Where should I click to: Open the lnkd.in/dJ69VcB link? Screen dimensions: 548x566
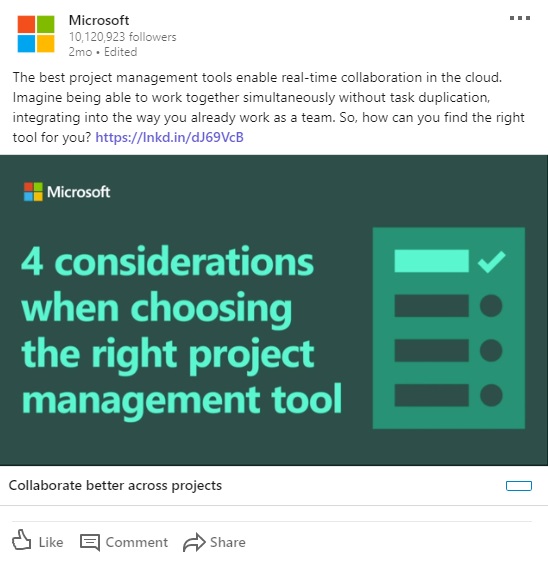[169, 138]
